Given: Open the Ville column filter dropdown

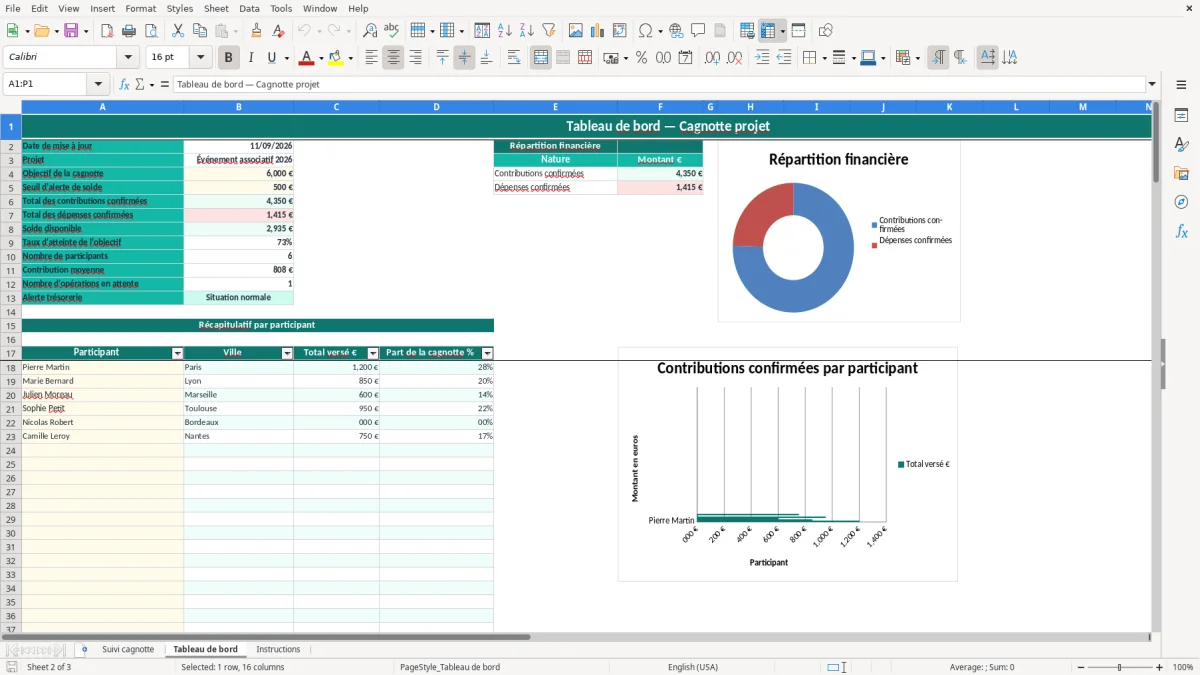Looking at the screenshot, I should [287, 353].
